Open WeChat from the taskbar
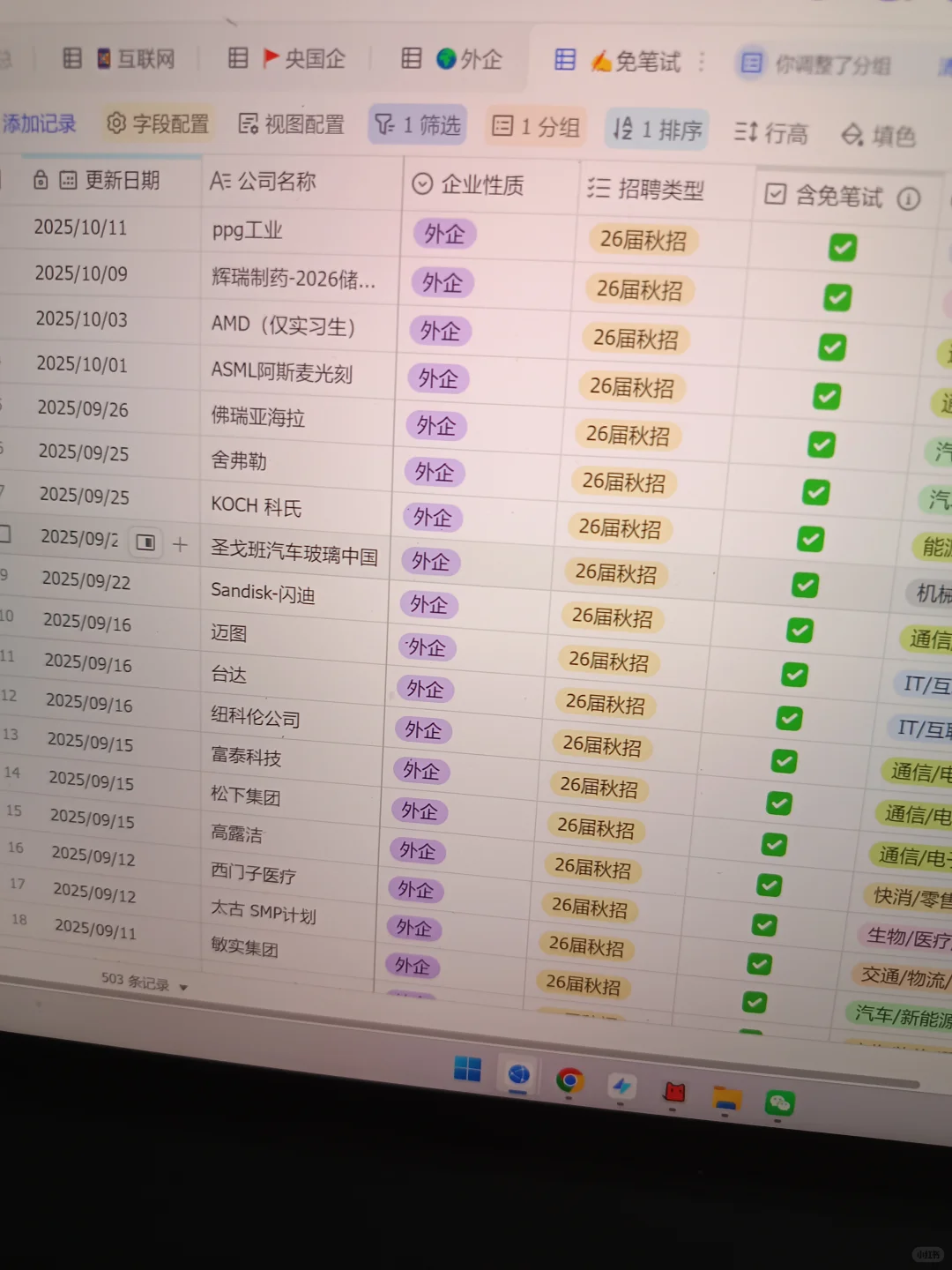The height and width of the screenshot is (1270, 952). [779, 1103]
